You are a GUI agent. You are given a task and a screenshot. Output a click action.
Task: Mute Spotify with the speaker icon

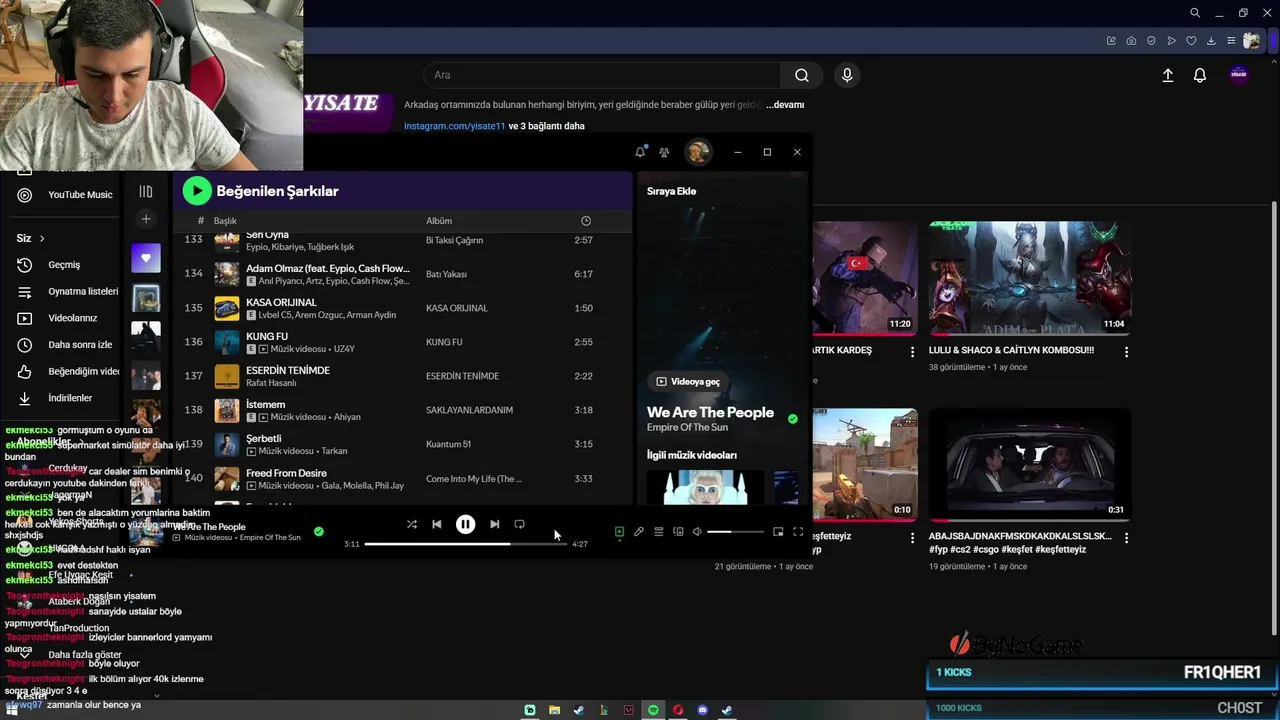click(697, 532)
